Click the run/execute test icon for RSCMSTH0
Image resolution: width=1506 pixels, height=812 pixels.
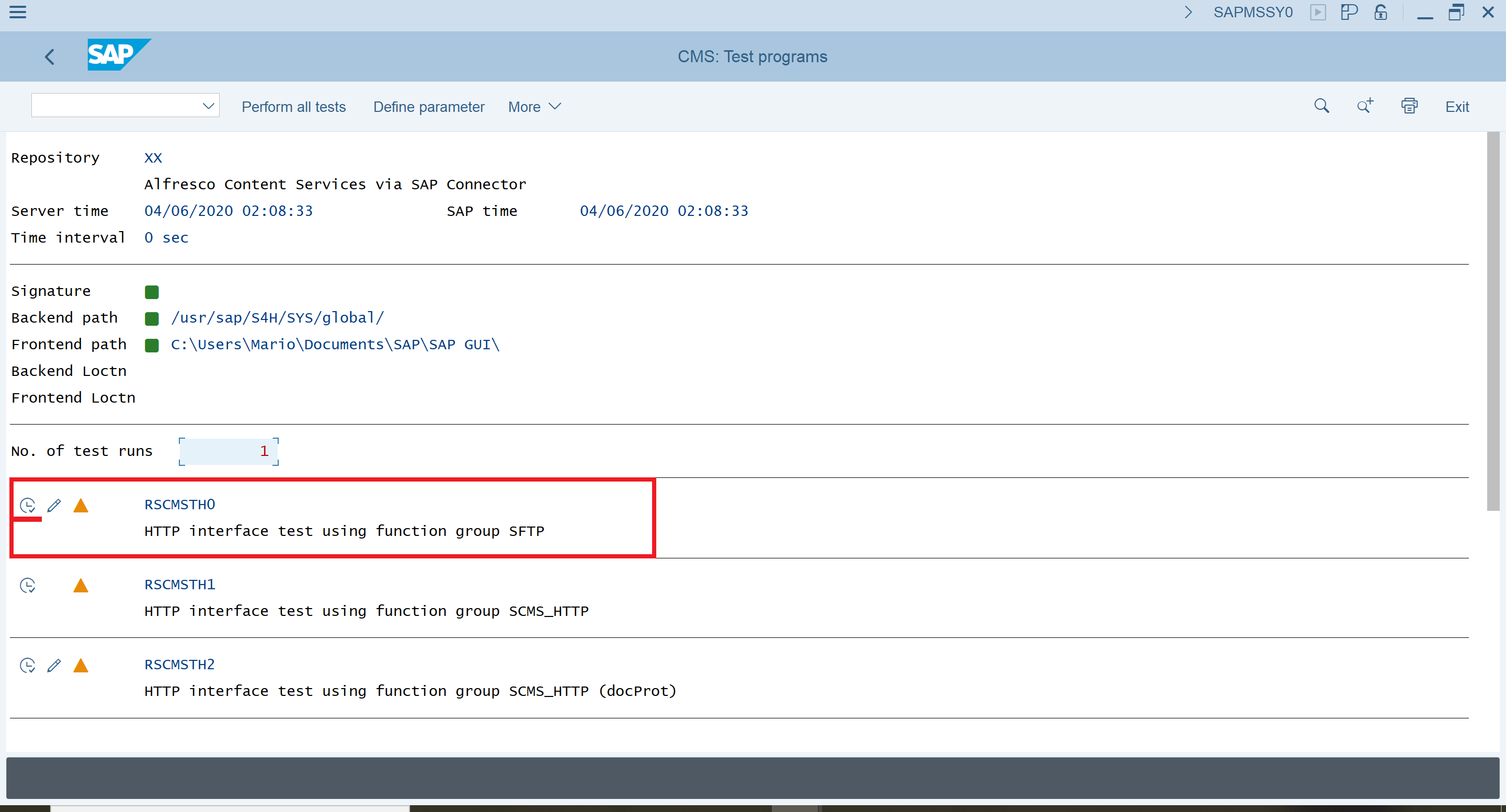pyautogui.click(x=29, y=504)
